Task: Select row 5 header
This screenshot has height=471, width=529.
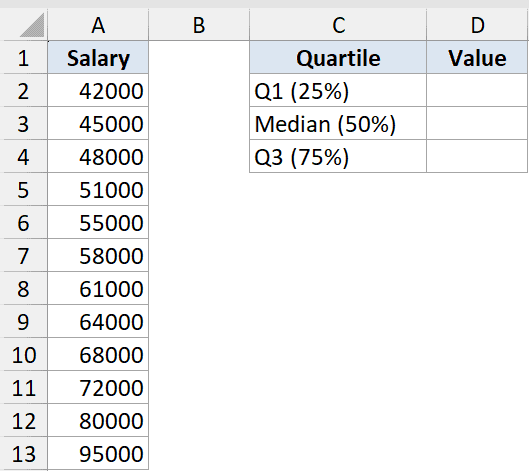Action: point(24,190)
